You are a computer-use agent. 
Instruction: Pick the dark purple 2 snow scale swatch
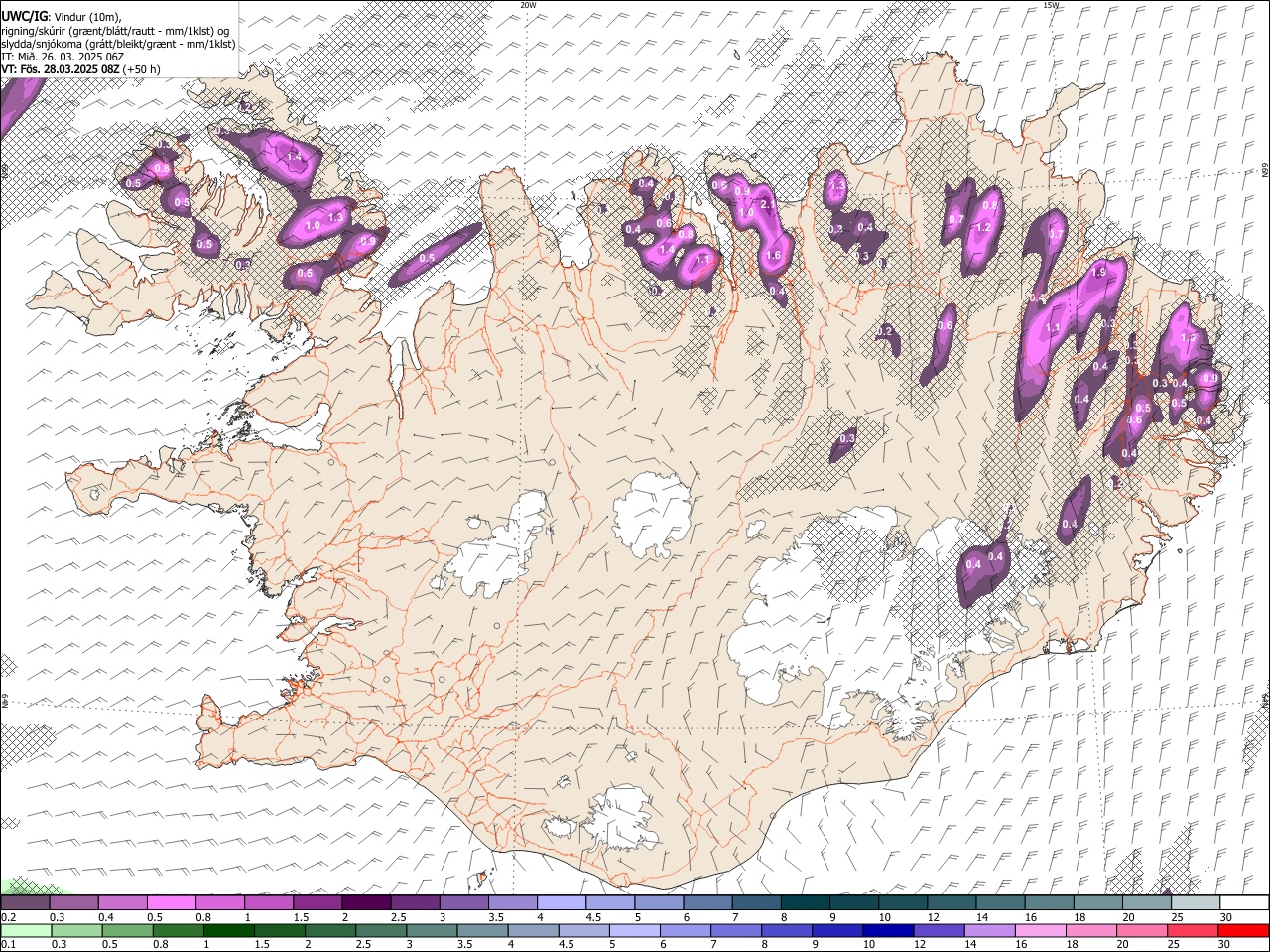(365, 902)
